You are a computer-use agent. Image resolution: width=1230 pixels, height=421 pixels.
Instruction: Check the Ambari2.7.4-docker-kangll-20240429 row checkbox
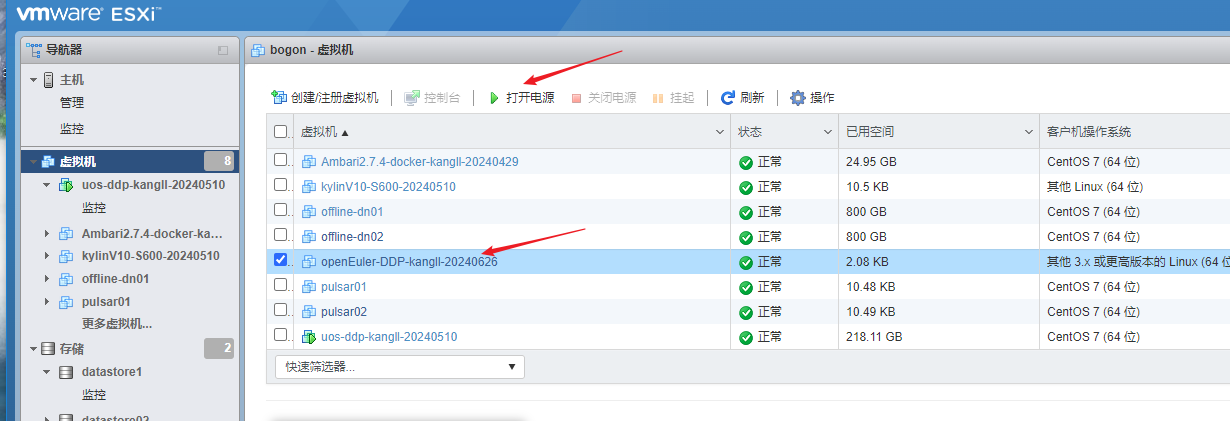coord(280,160)
